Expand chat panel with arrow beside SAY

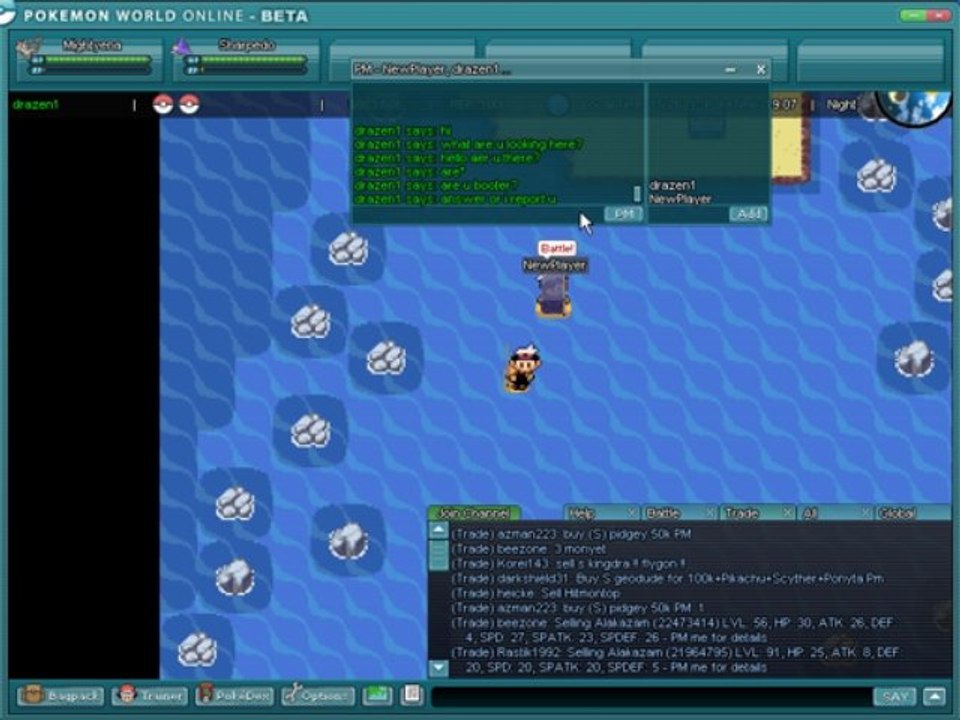[934, 696]
